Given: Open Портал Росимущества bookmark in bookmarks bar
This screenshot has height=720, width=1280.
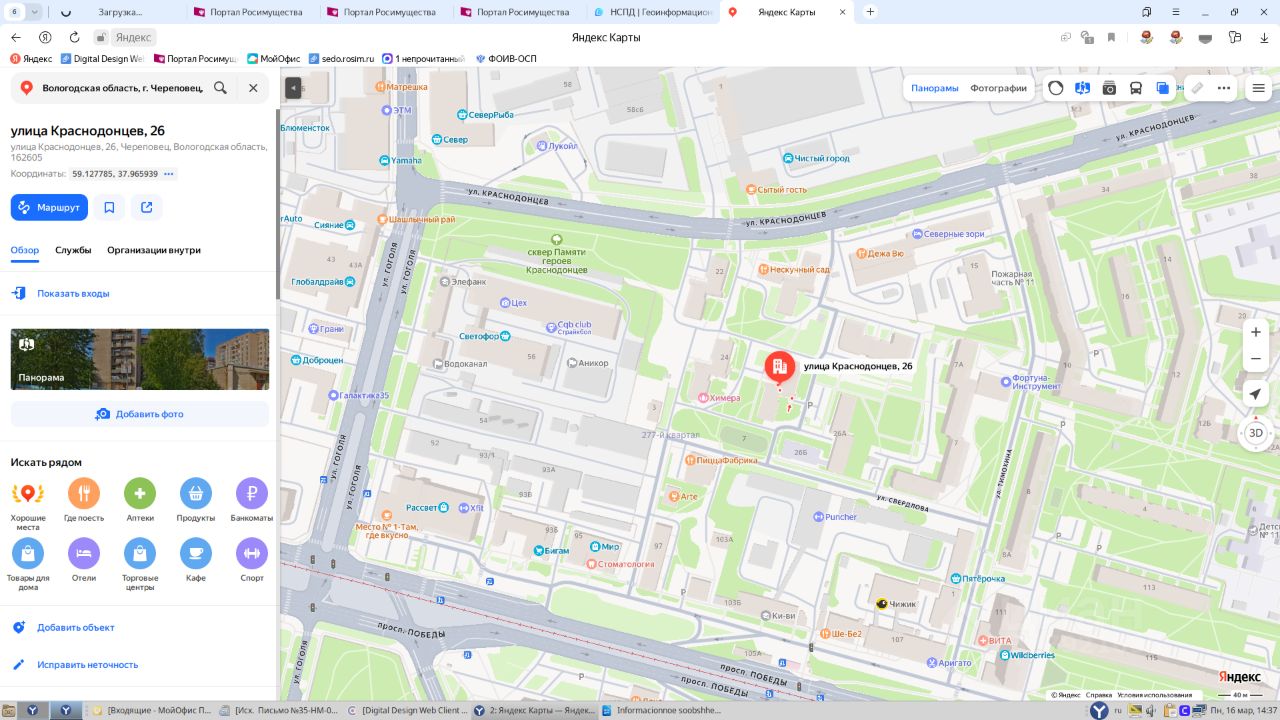Looking at the screenshot, I should tap(195, 59).
